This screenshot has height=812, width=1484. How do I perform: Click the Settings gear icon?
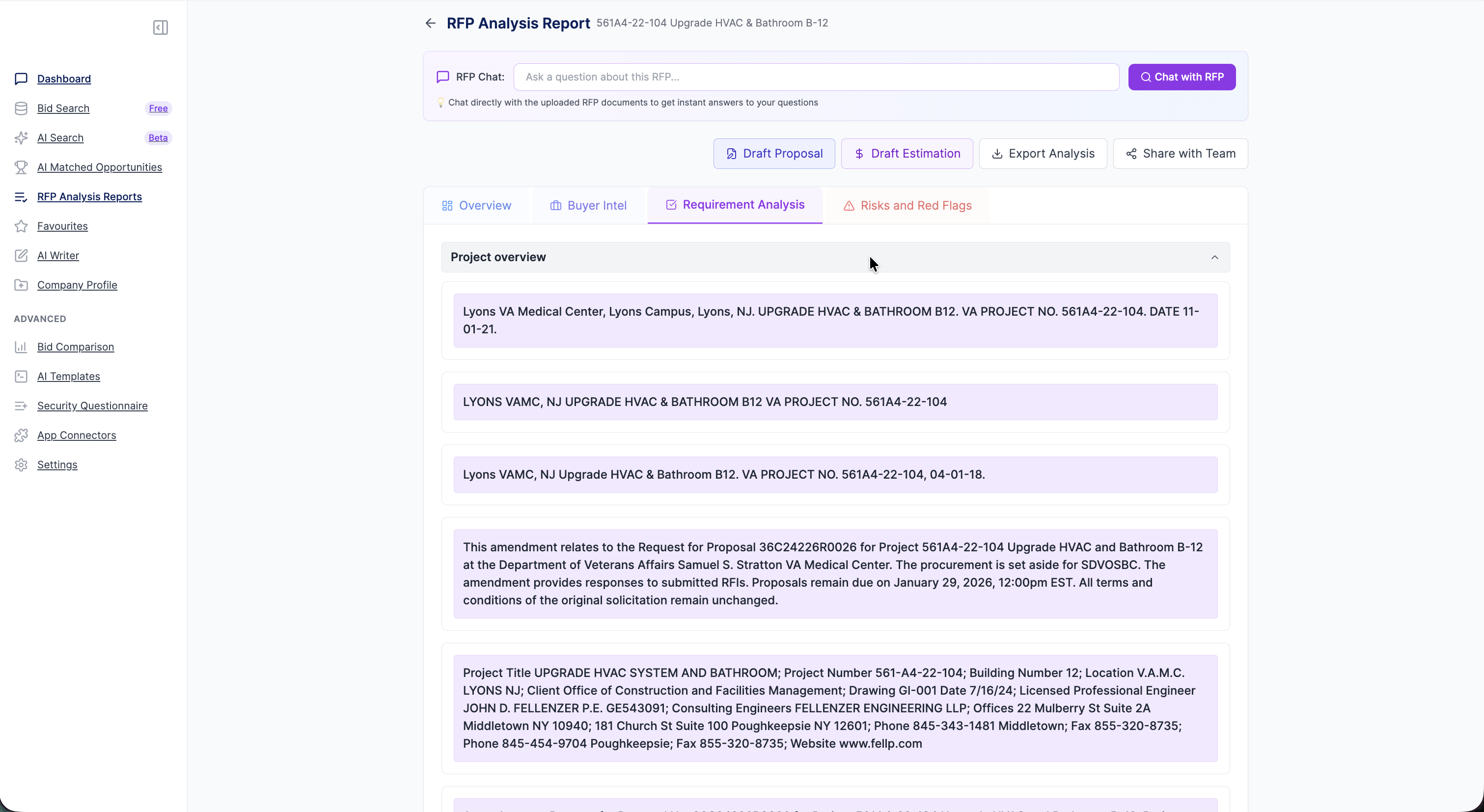tap(21, 464)
